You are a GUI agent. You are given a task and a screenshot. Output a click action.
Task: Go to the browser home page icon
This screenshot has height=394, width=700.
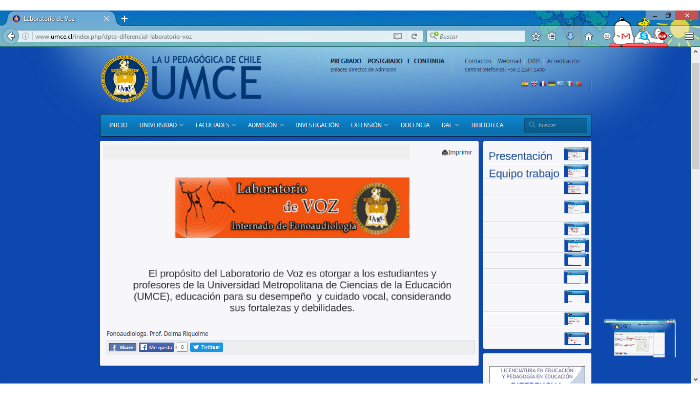(589, 37)
